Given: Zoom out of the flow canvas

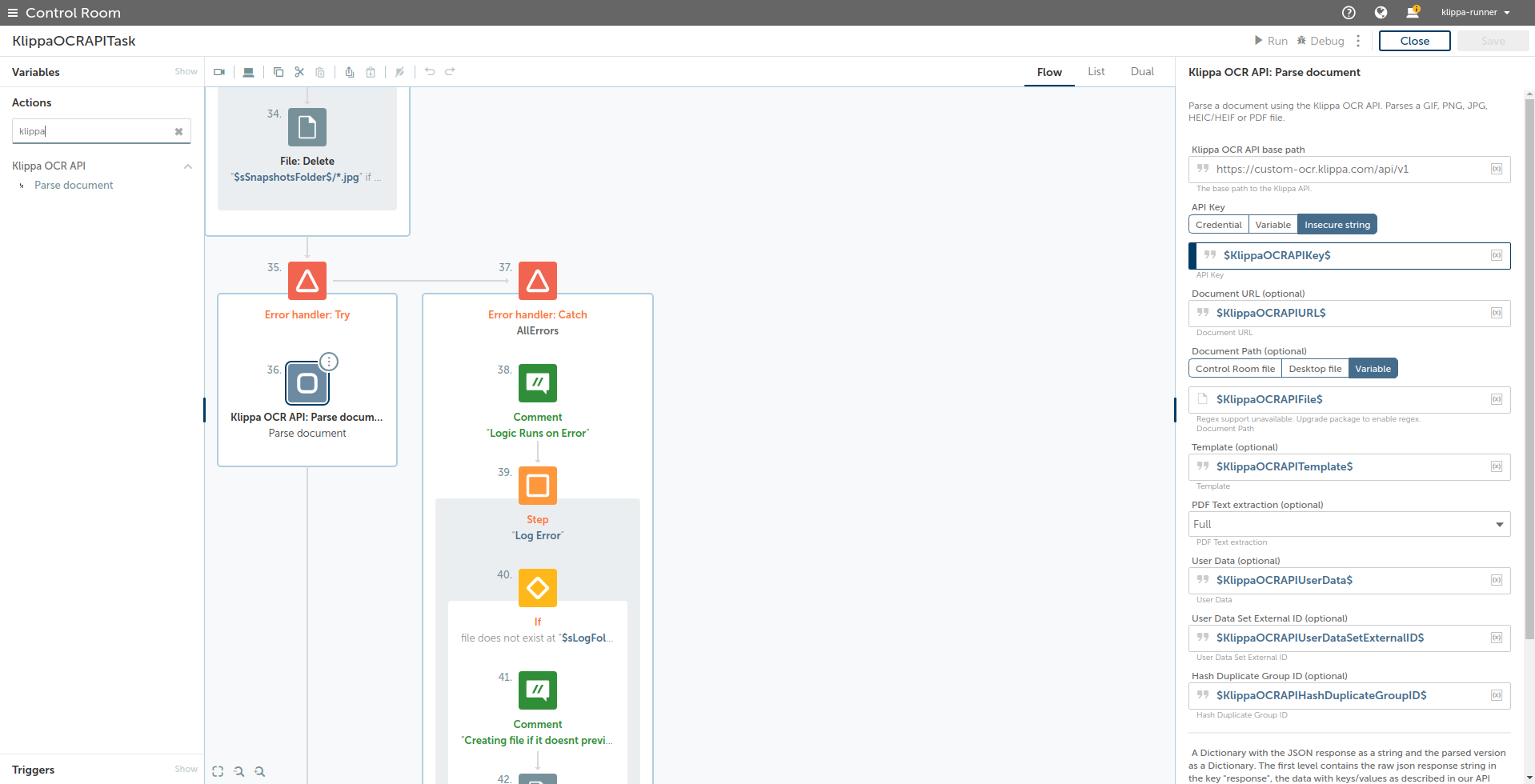Looking at the screenshot, I should [238, 771].
